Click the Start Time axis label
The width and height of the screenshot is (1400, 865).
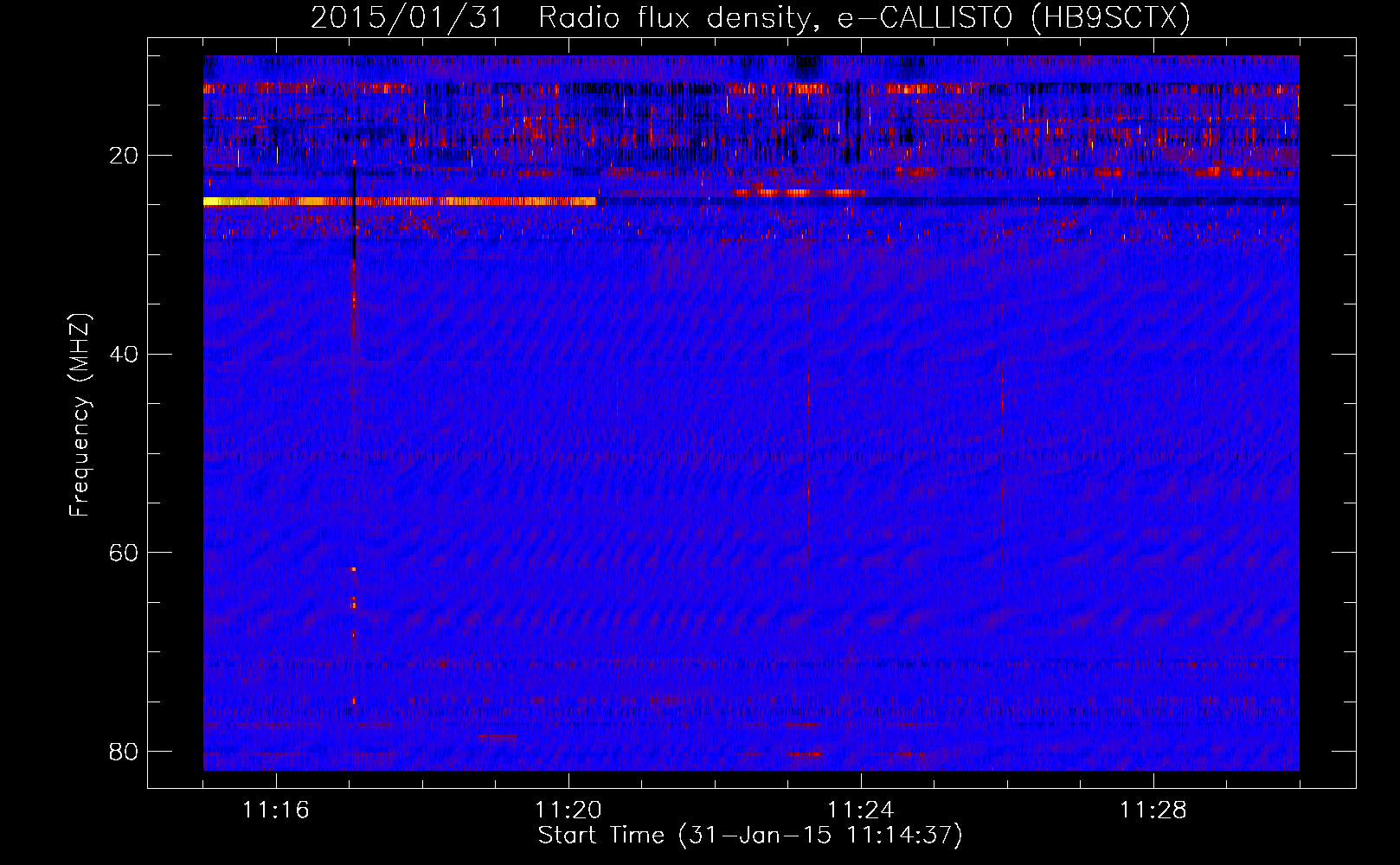750,836
